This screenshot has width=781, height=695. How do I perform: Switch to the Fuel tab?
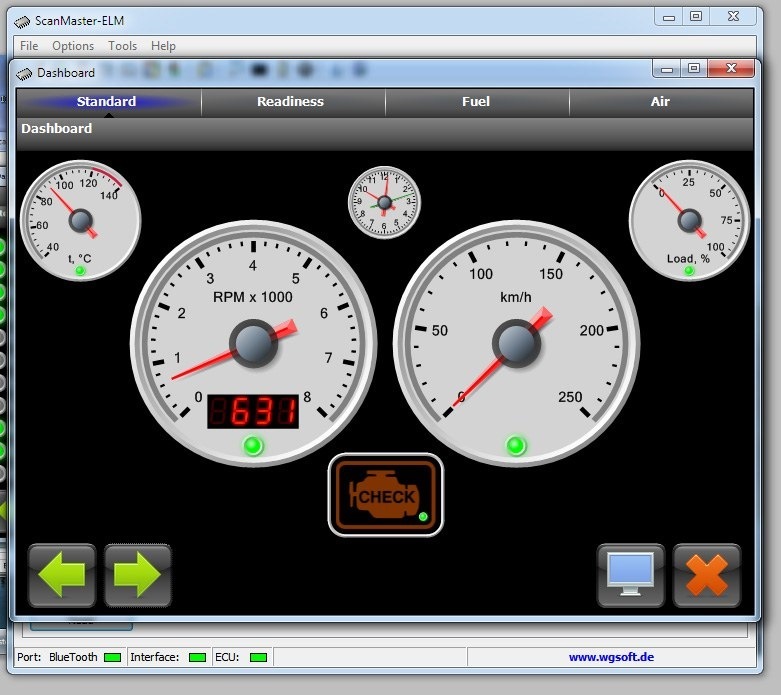pyautogui.click(x=477, y=102)
